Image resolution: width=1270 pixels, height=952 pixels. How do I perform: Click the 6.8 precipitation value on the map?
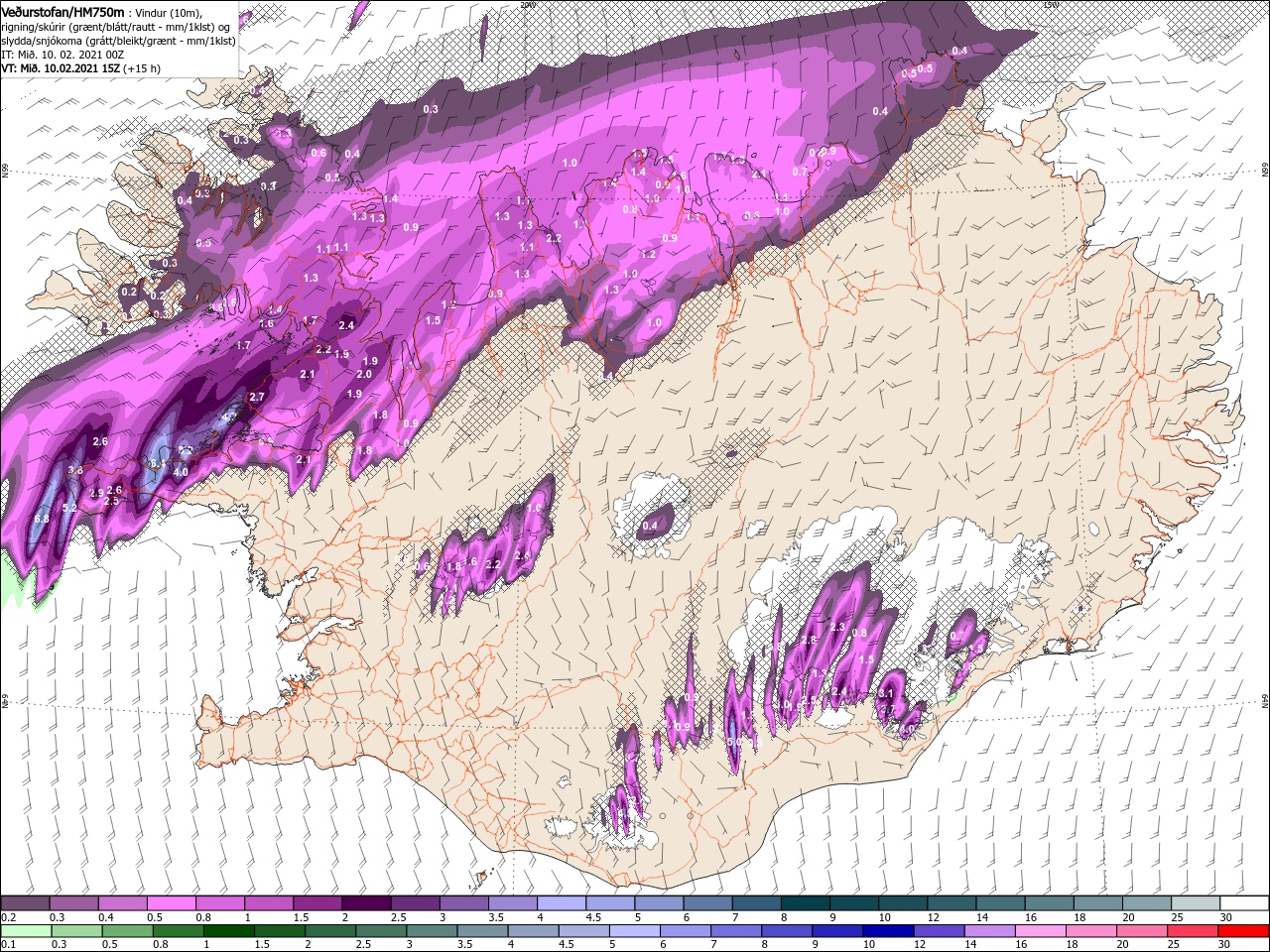pos(42,519)
